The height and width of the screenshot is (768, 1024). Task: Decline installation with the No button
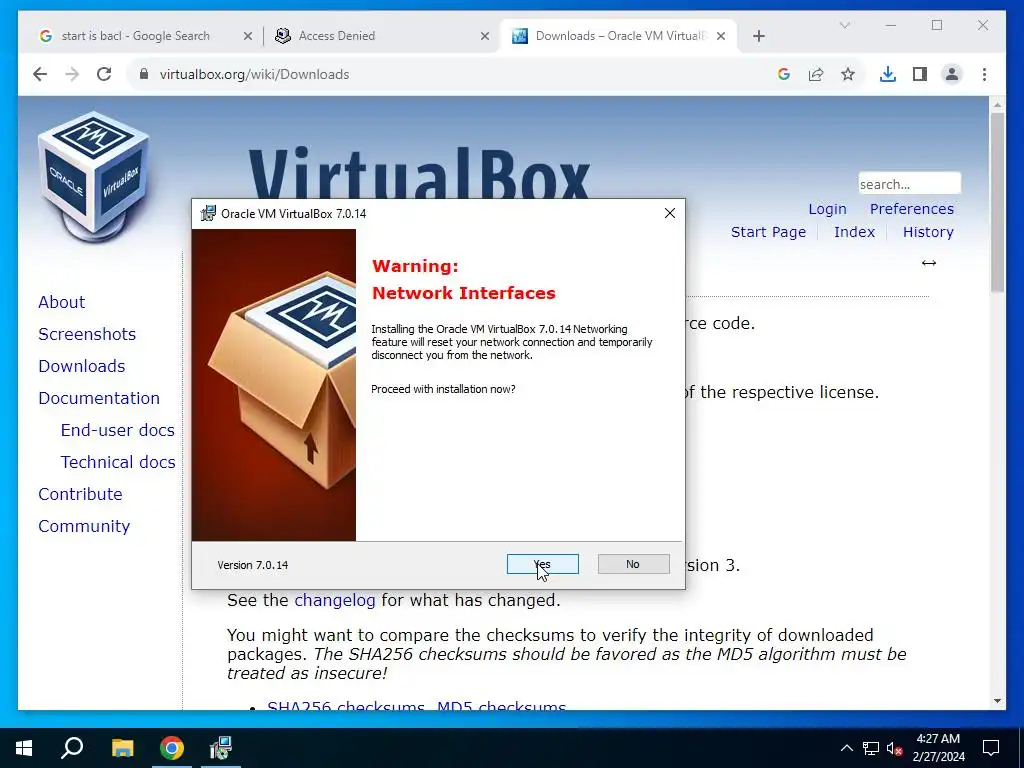point(633,564)
